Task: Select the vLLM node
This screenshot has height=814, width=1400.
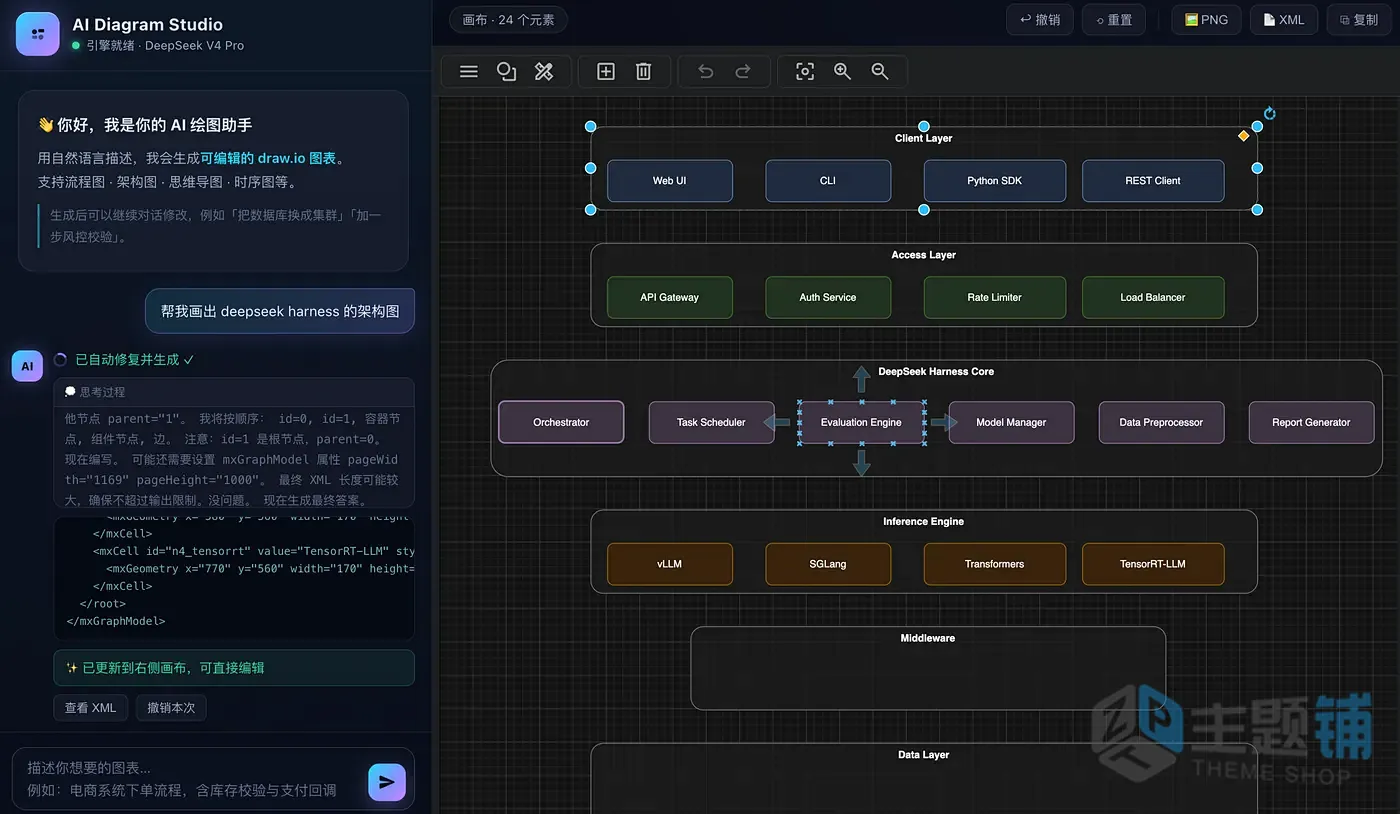Action: tap(670, 564)
